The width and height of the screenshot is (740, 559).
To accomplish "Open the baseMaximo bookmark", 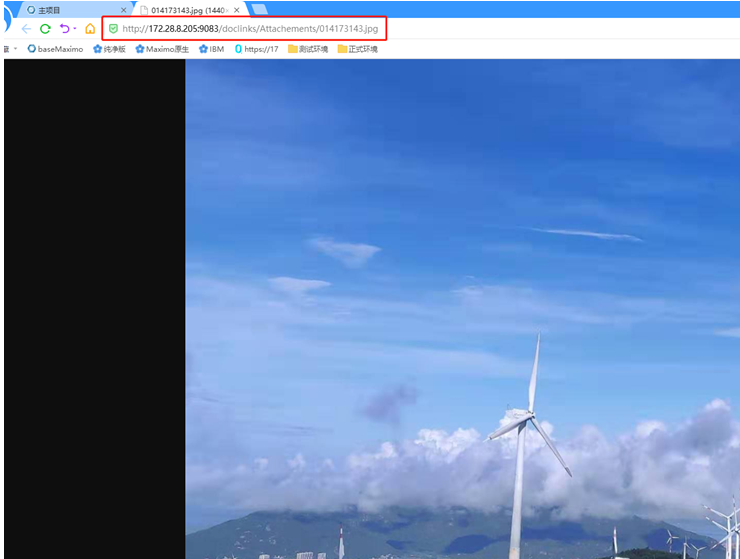I will 55,49.
